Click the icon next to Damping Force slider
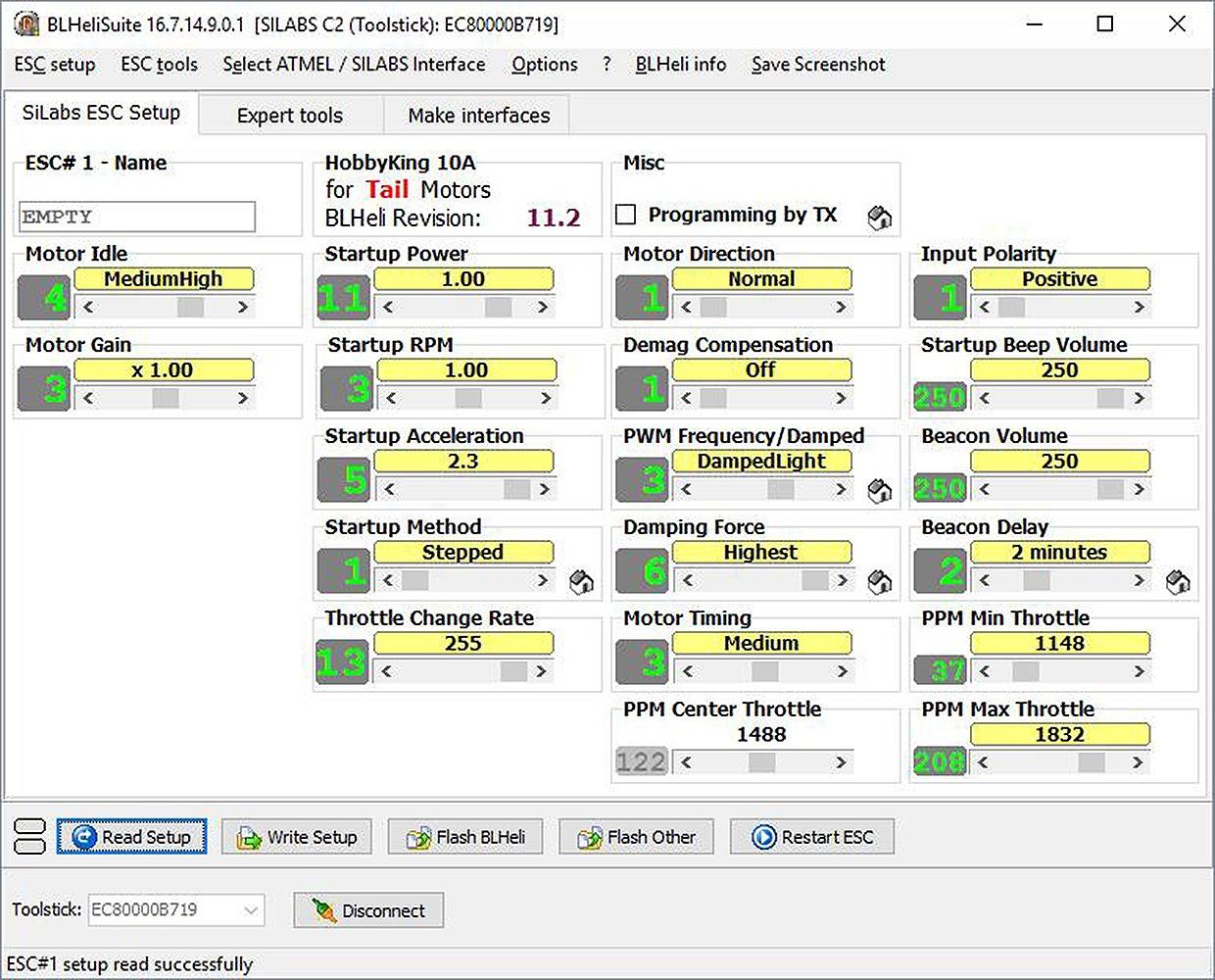Image resolution: width=1215 pixels, height=980 pixels. [x=879, y=582]
